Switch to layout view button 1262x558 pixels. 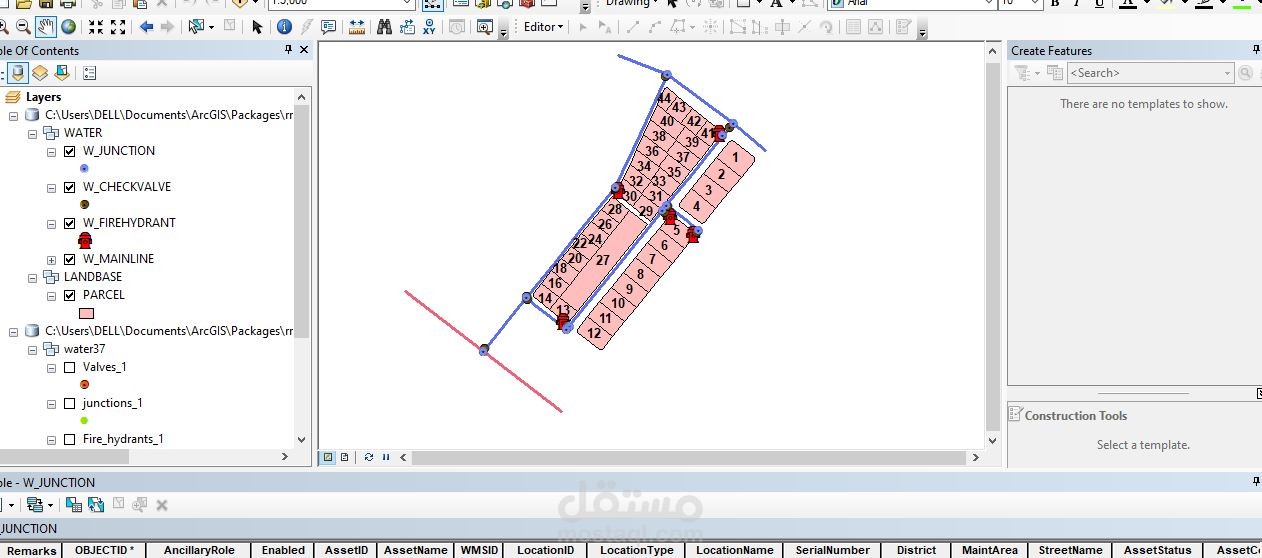point(344,457)
